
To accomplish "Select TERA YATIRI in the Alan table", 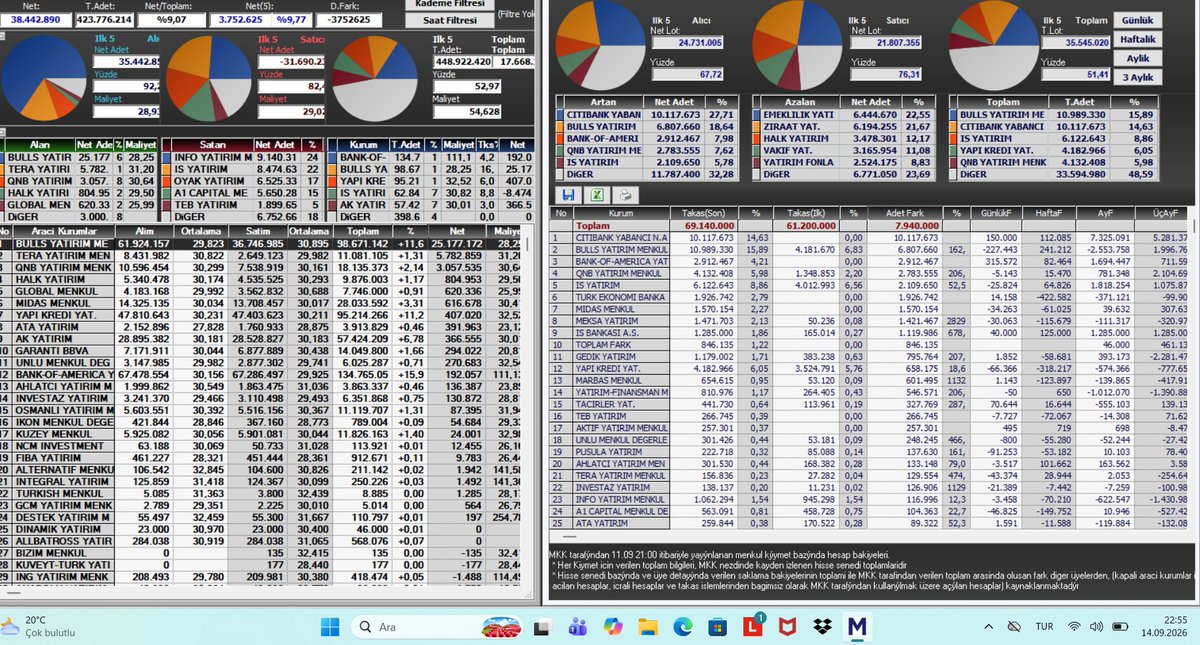I will pos(81,168).
